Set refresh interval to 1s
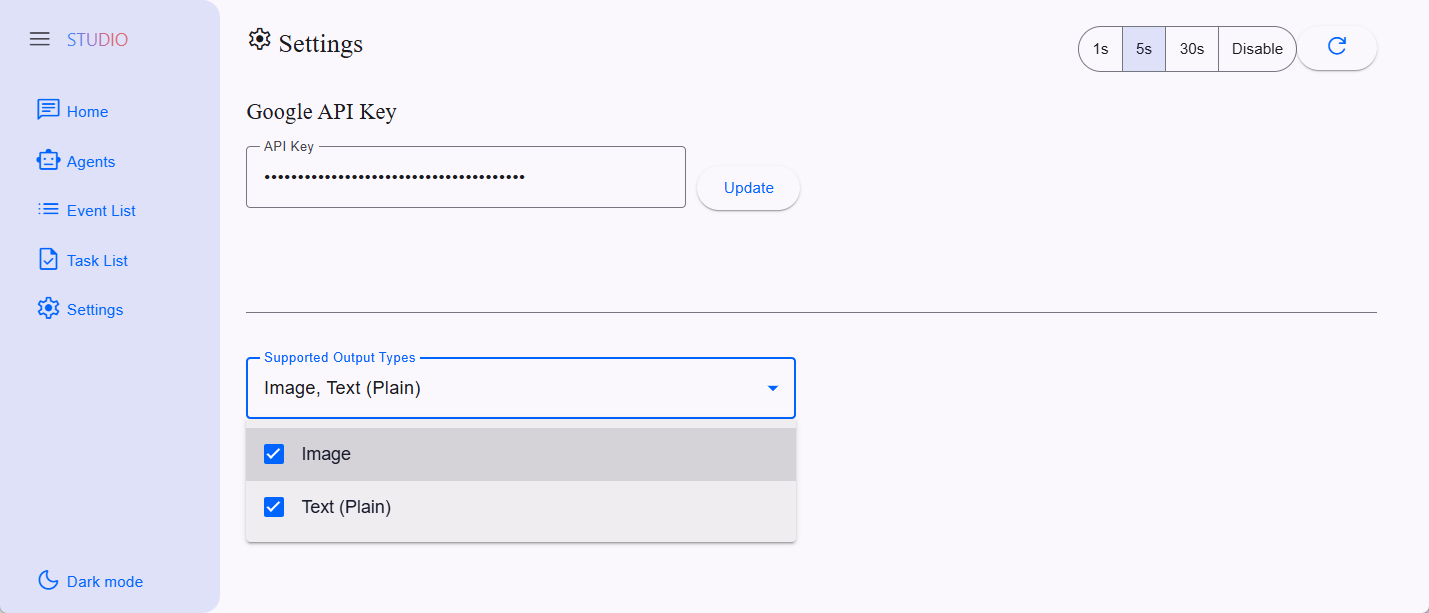 click(1100, 49)
